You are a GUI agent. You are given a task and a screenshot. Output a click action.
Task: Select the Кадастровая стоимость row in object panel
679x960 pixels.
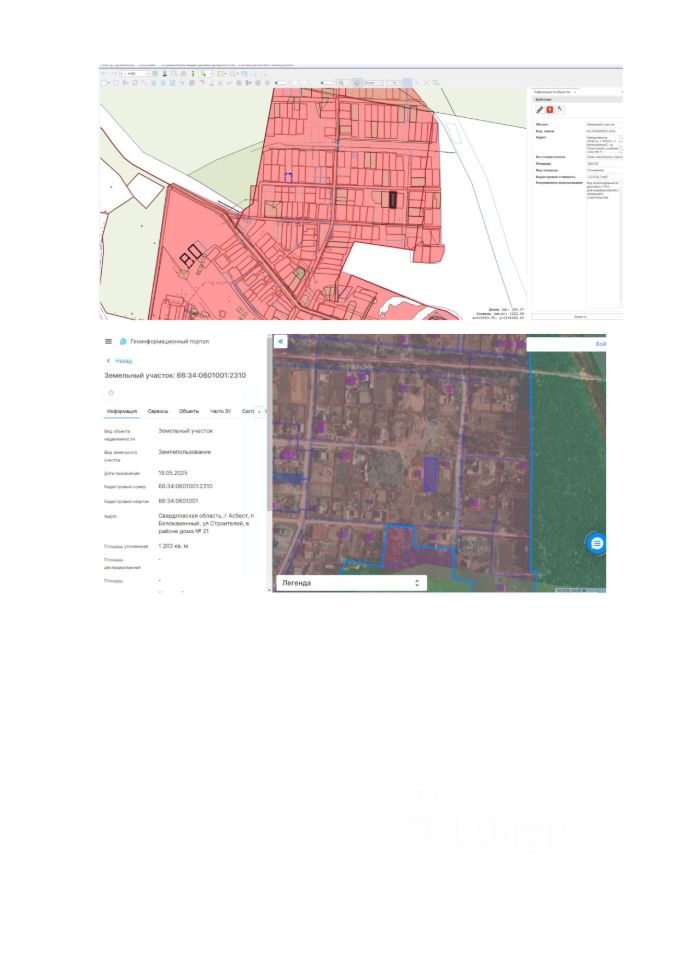(578, 176)
